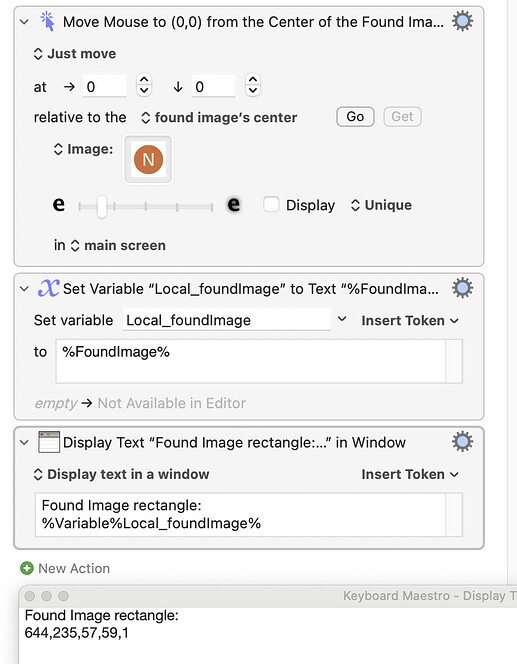Viewport: 517px width, 664px height.
Task: Open the main screen popup
Action: point(118,246)
